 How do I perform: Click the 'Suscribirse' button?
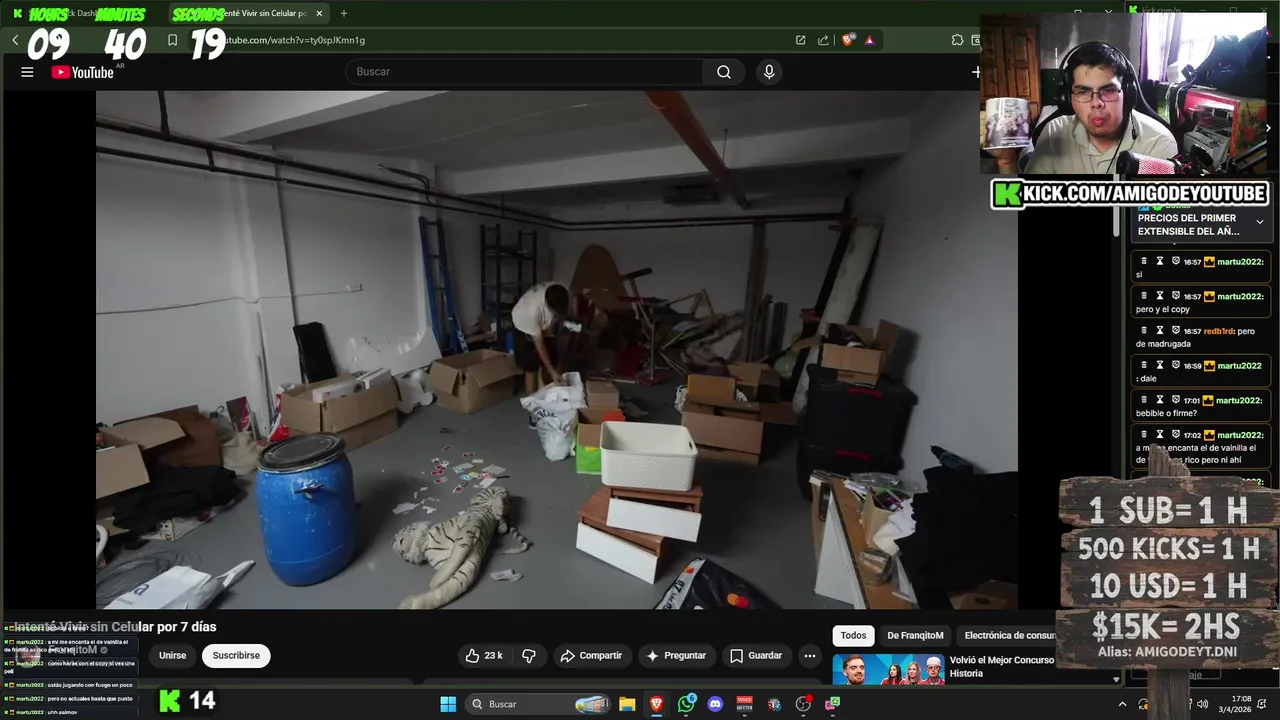236,656
